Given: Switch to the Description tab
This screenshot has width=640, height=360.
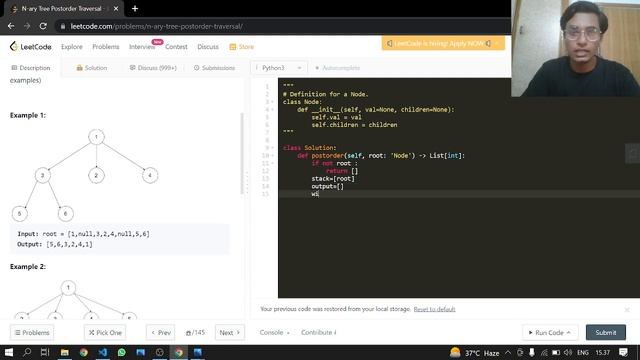Looking at the screenshot, I should (31, 68).
